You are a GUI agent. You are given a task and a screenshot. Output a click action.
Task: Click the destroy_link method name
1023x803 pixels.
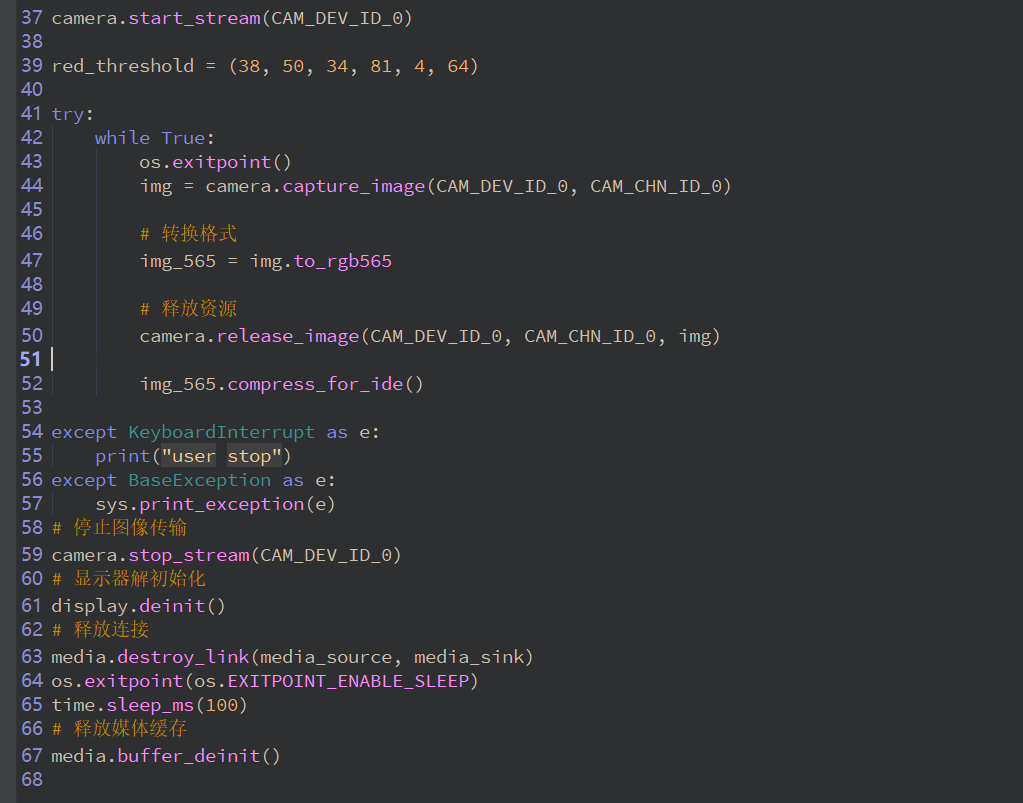tap(183, 657)
